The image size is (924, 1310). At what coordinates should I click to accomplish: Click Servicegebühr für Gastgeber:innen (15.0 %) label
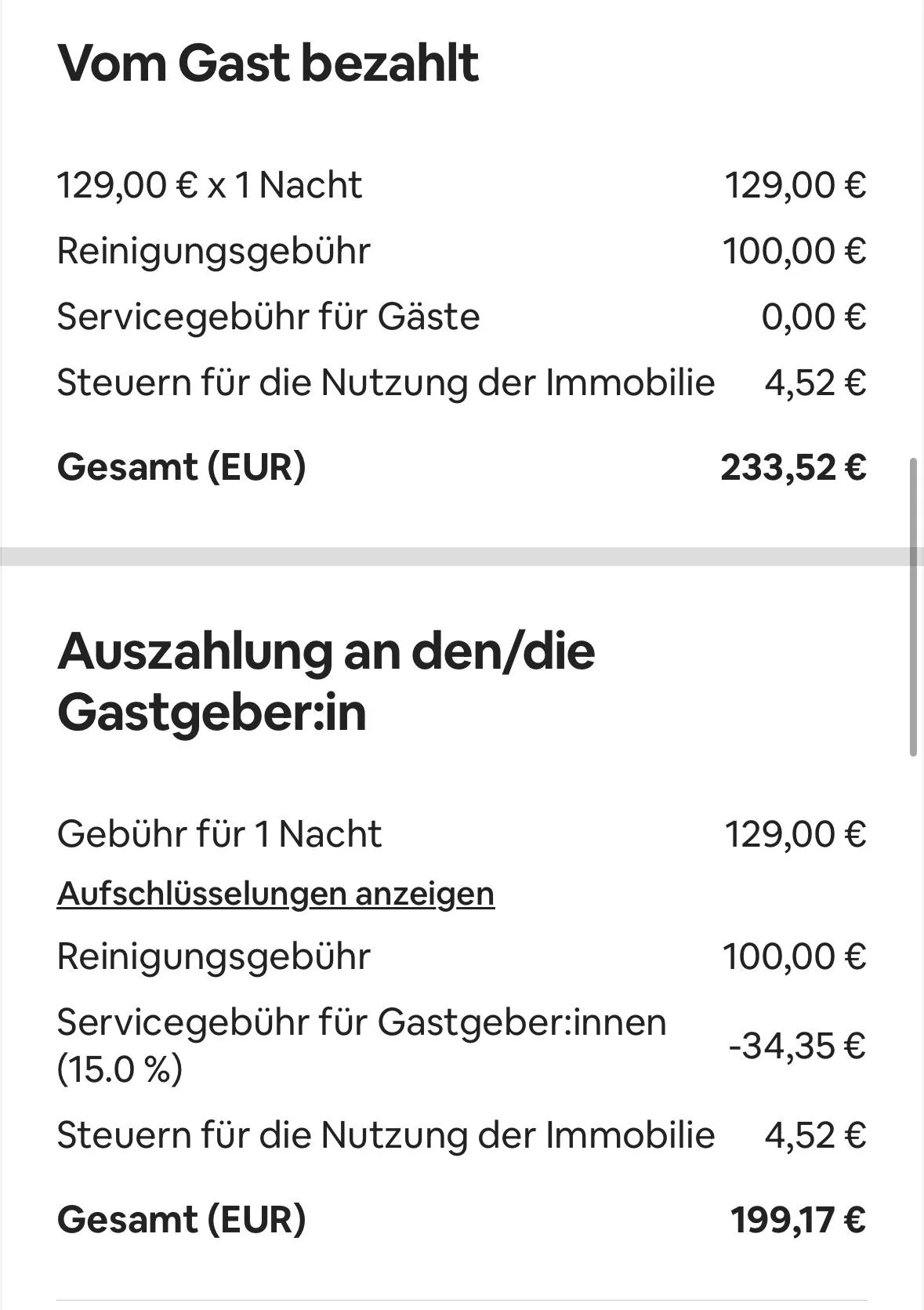tap(362, 1045)
